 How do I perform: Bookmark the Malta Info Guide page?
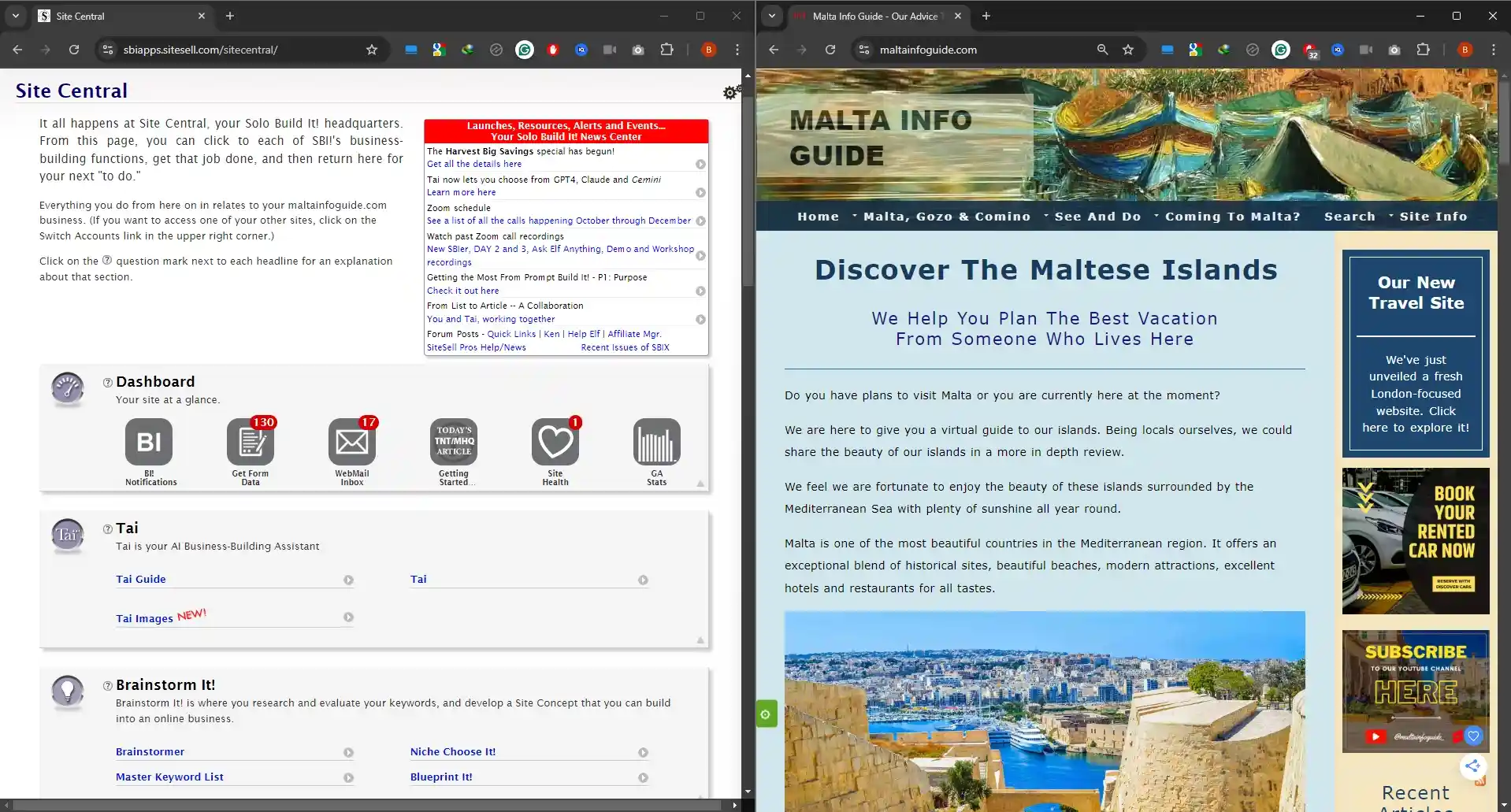1128,49
